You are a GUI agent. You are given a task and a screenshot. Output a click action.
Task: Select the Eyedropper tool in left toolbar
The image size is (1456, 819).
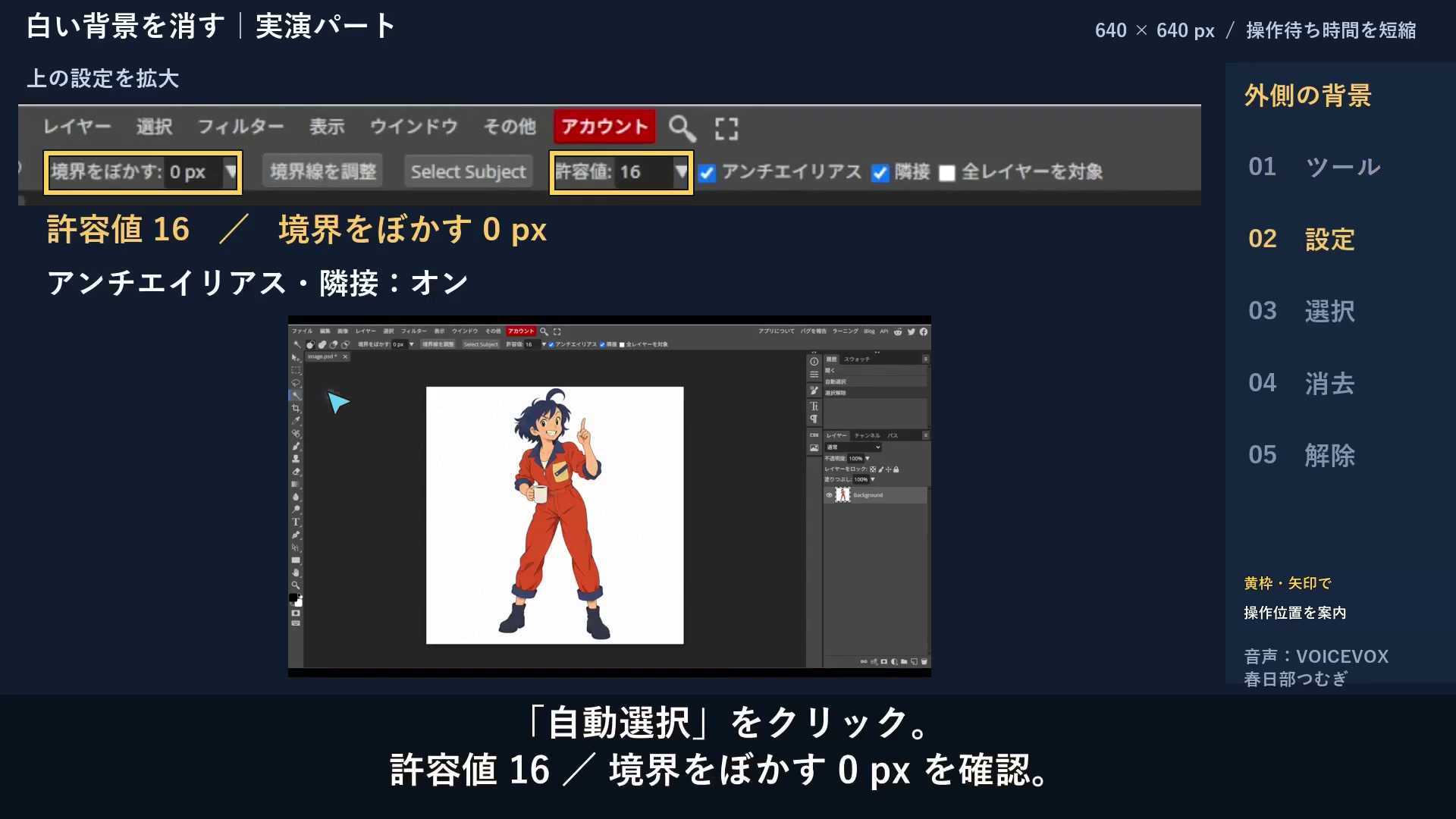(296, 421)
